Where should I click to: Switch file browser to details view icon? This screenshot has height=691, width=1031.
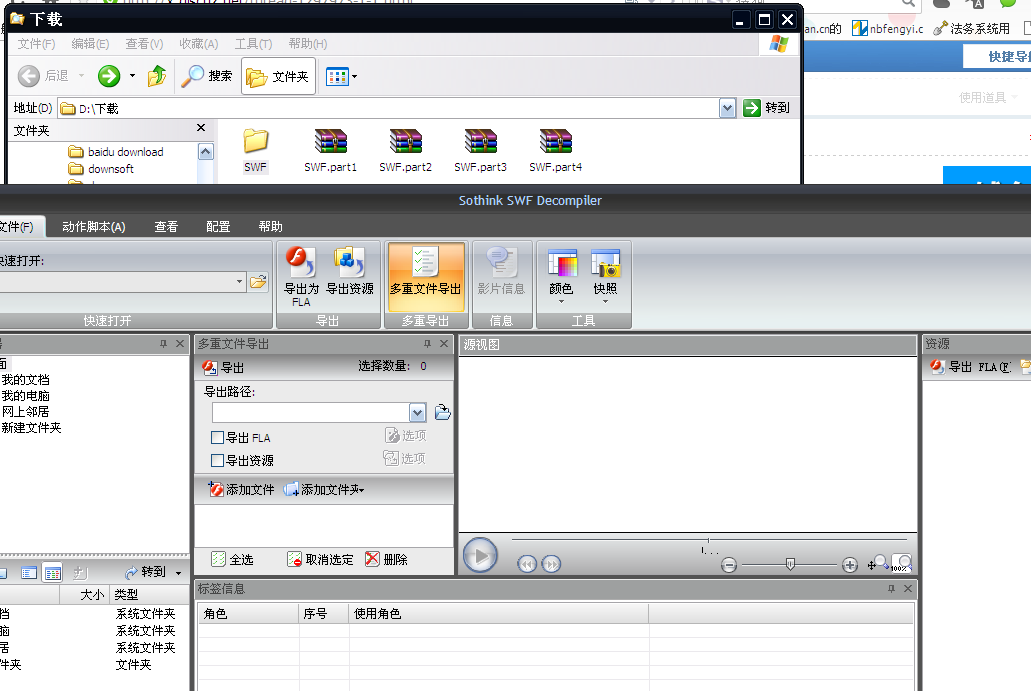(53, 573)
